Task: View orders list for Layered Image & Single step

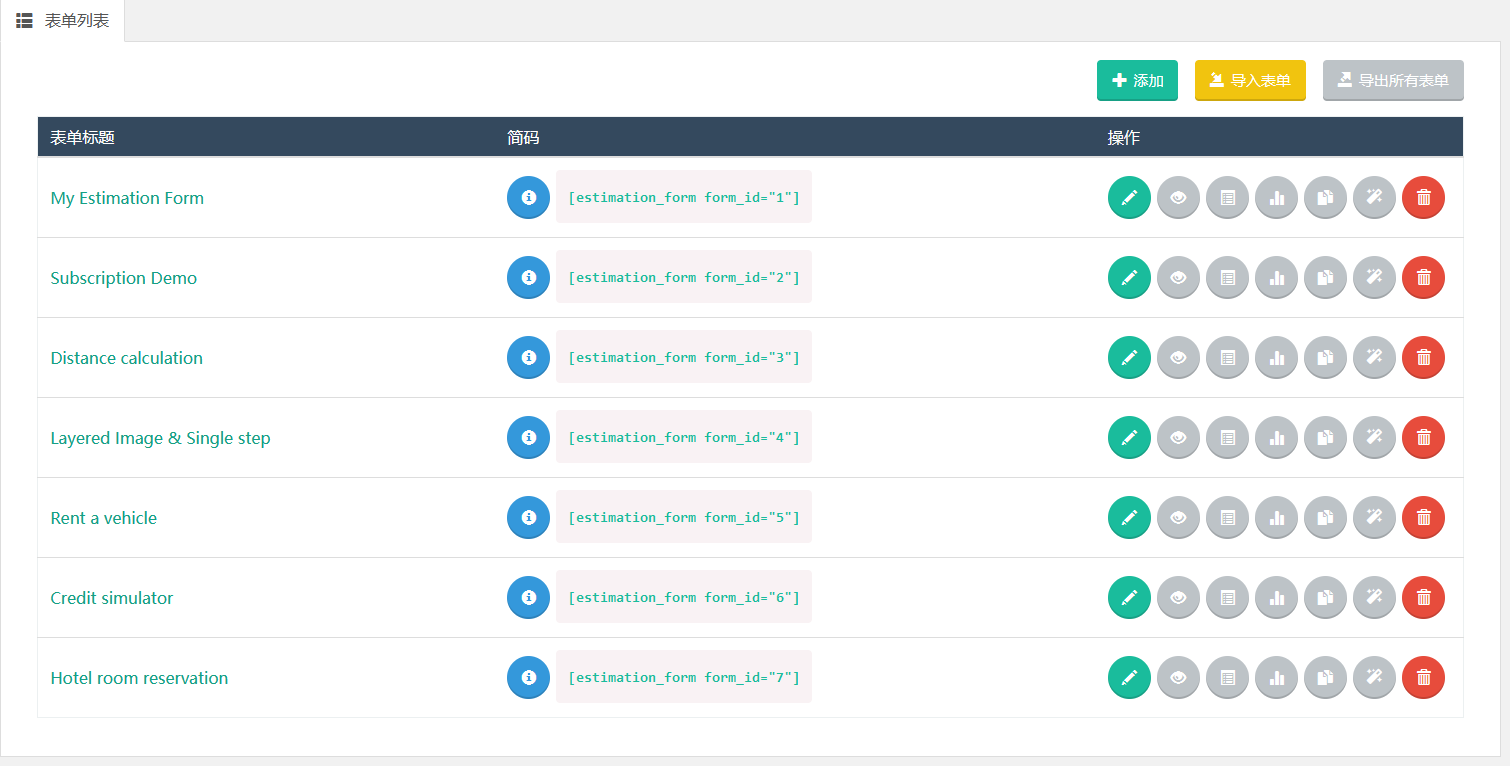Action: 1228,437
